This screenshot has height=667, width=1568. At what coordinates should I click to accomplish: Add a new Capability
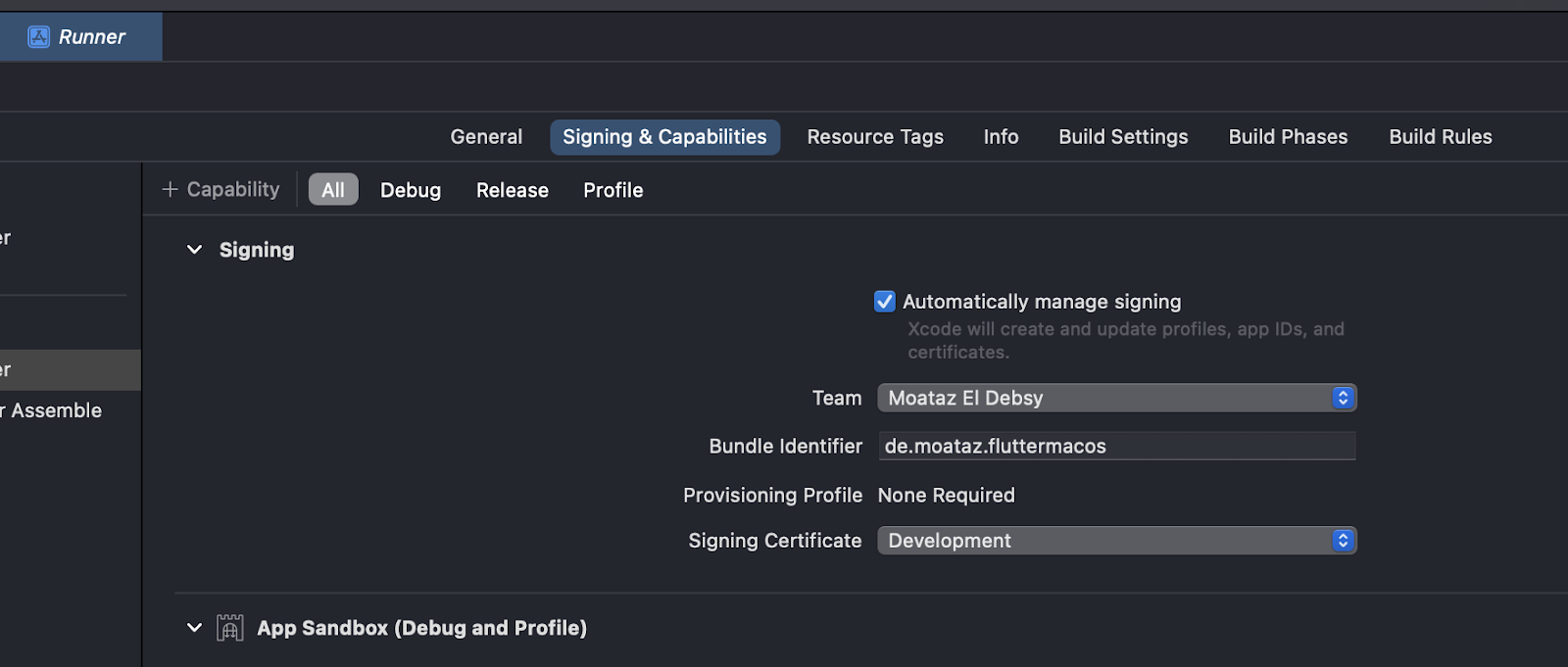coord(220,189)
